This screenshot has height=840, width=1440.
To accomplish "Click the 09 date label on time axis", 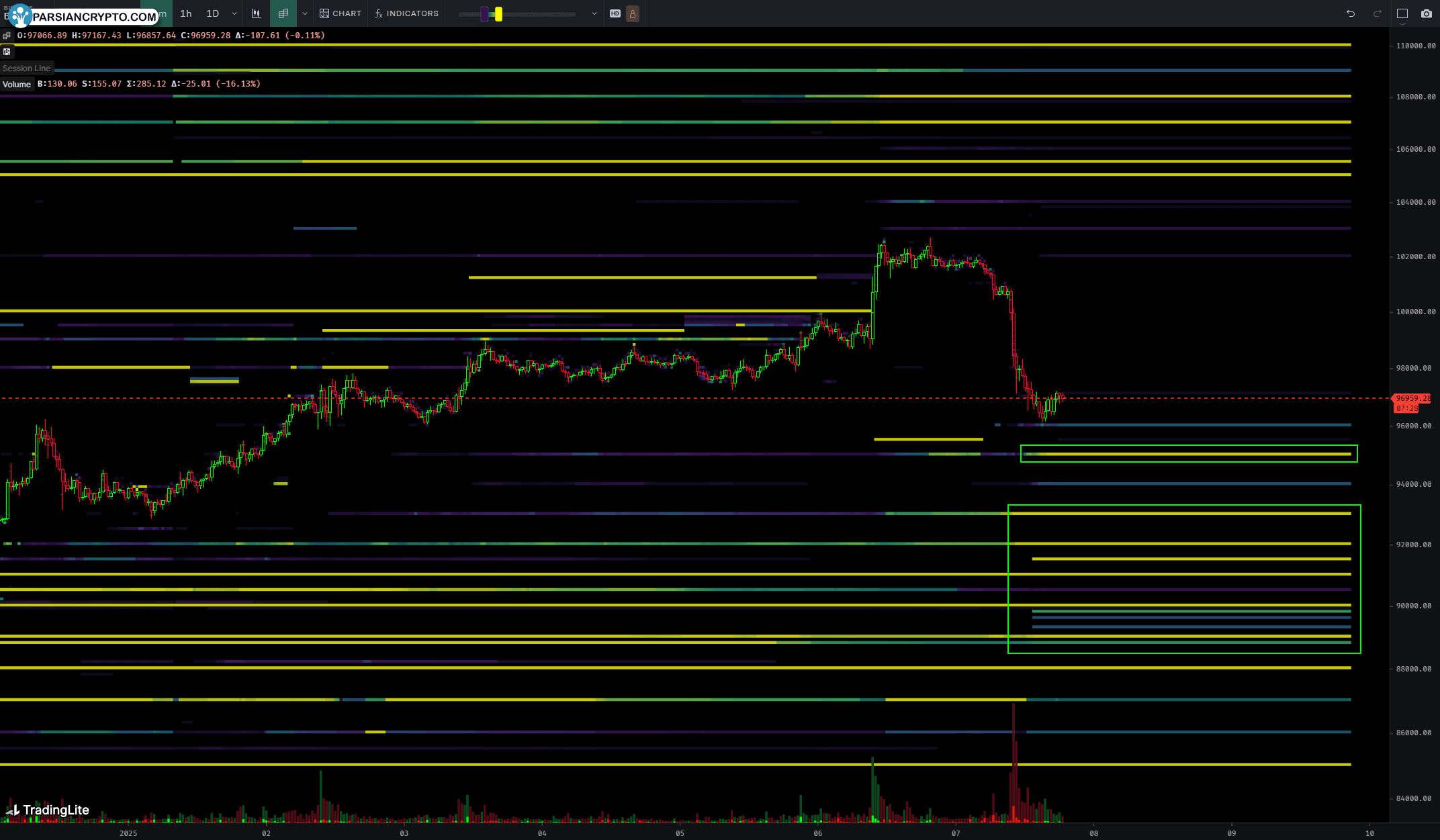I will (1232, 833).
